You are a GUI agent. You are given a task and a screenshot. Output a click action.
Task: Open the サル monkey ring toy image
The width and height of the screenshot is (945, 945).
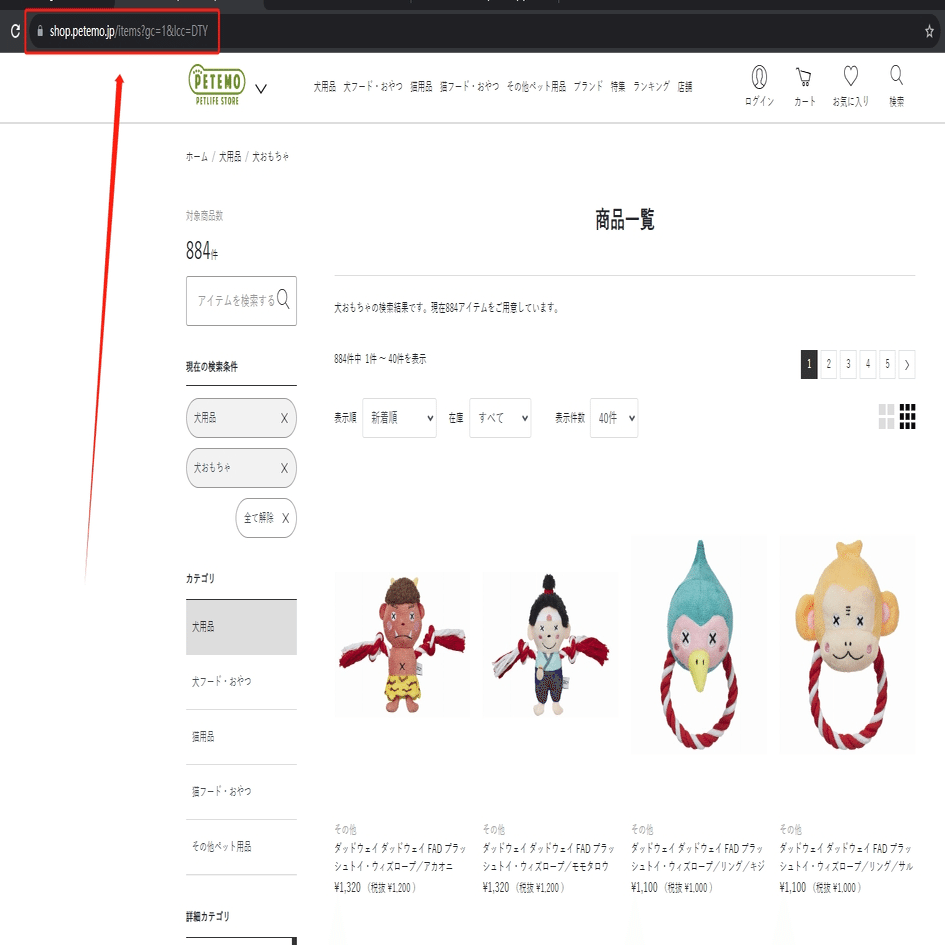847,644
